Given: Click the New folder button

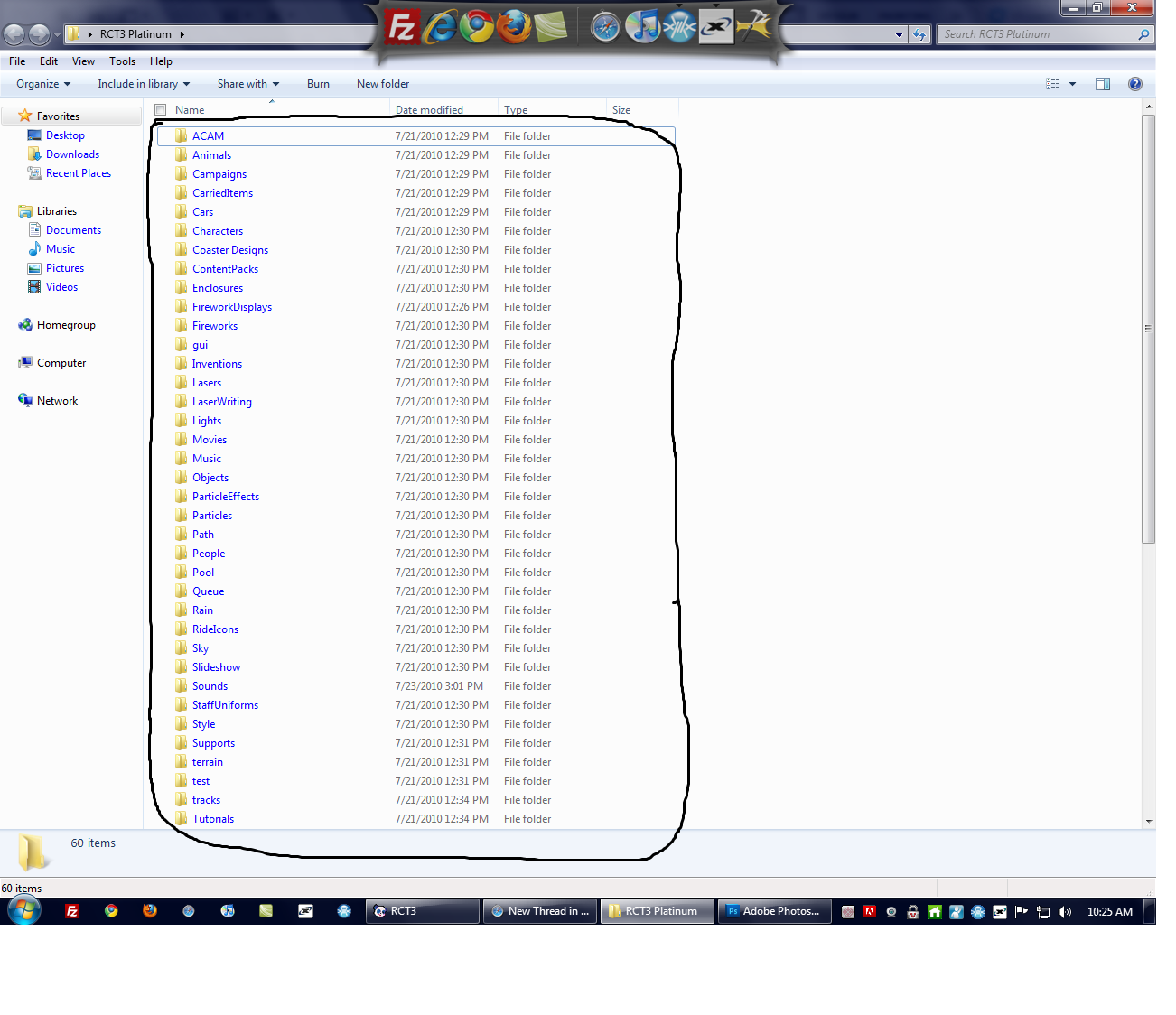Looking at the screenshot, I should point(382,84).
